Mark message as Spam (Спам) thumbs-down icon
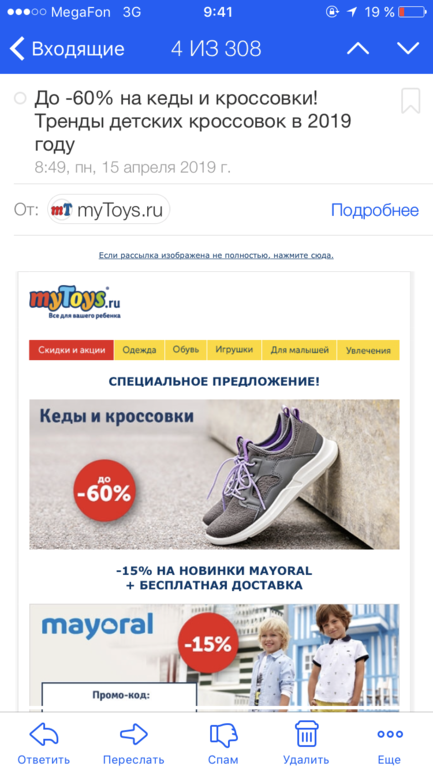The width and height of the screenshot is (433, 770). [223, 735]
